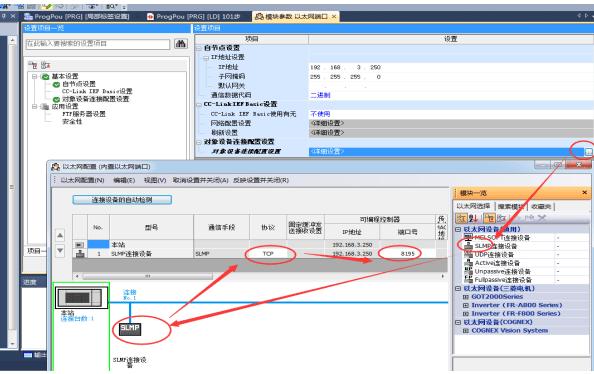
Task: Collapse the 自节点设置 group in settings grid
Action: [x=199, y=48]
